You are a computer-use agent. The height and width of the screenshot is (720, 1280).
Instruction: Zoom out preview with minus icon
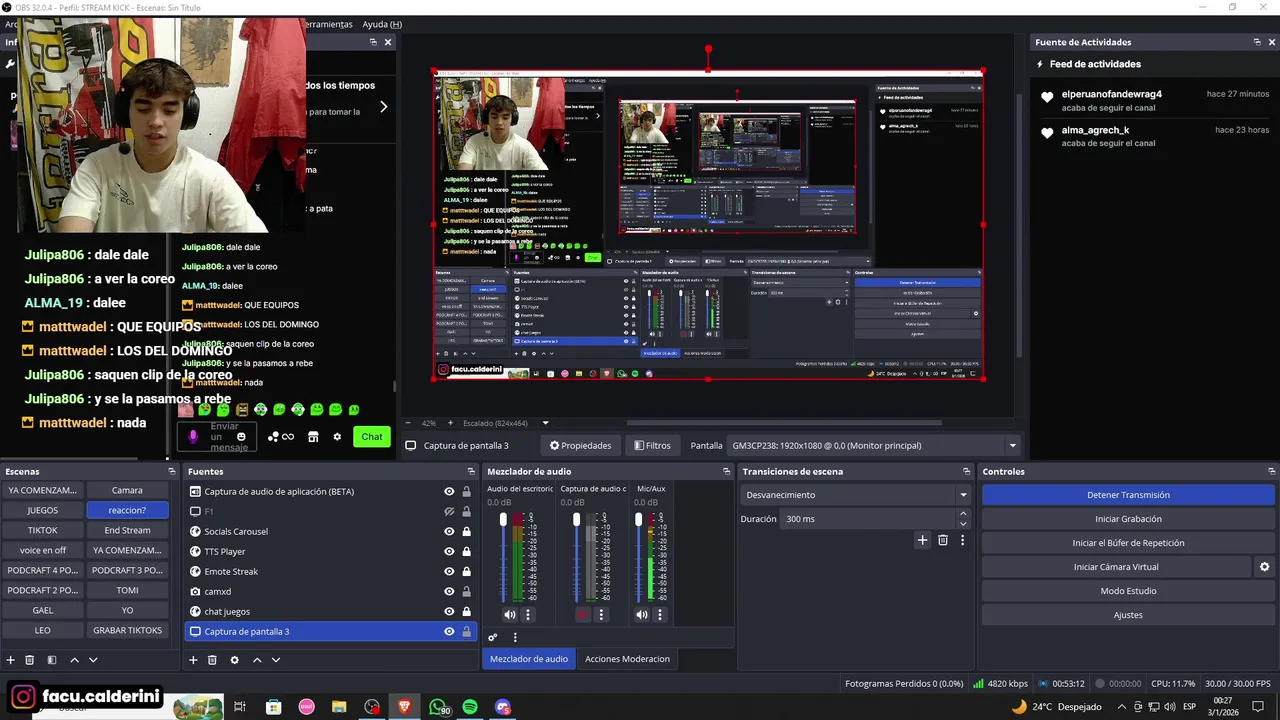click(408, 423)
